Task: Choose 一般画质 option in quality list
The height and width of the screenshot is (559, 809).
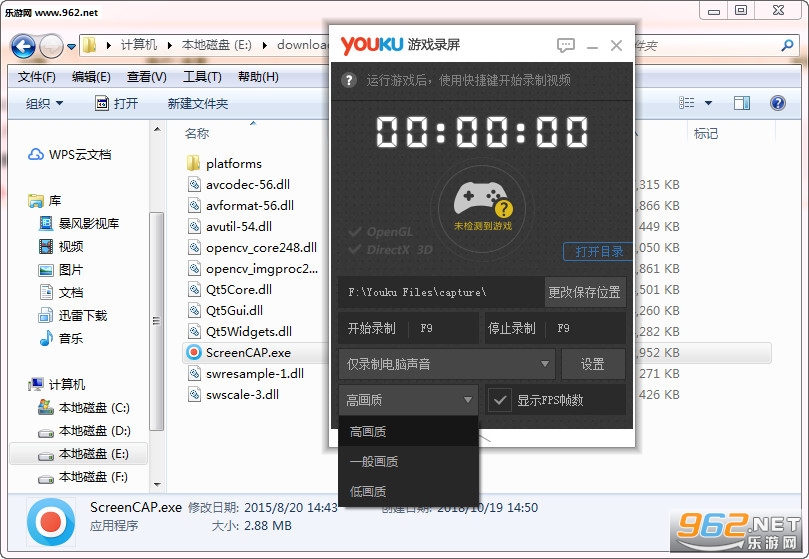Action: tap(408, 461)
